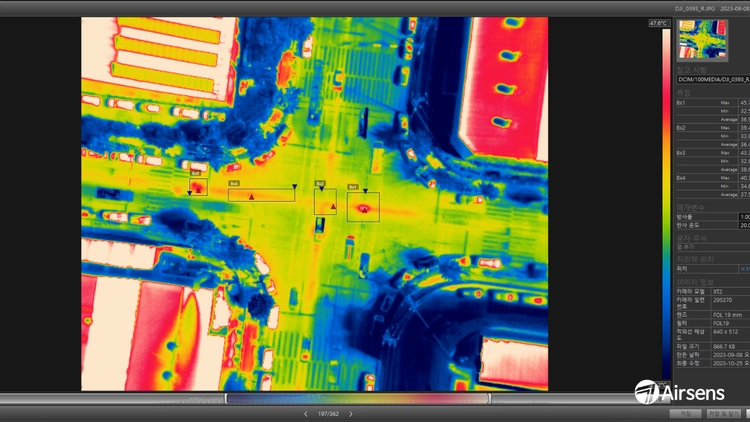Viewport: 750px width, 422px height.
Task: Go to the previous thermal image
Action: [x=306, y=414]
